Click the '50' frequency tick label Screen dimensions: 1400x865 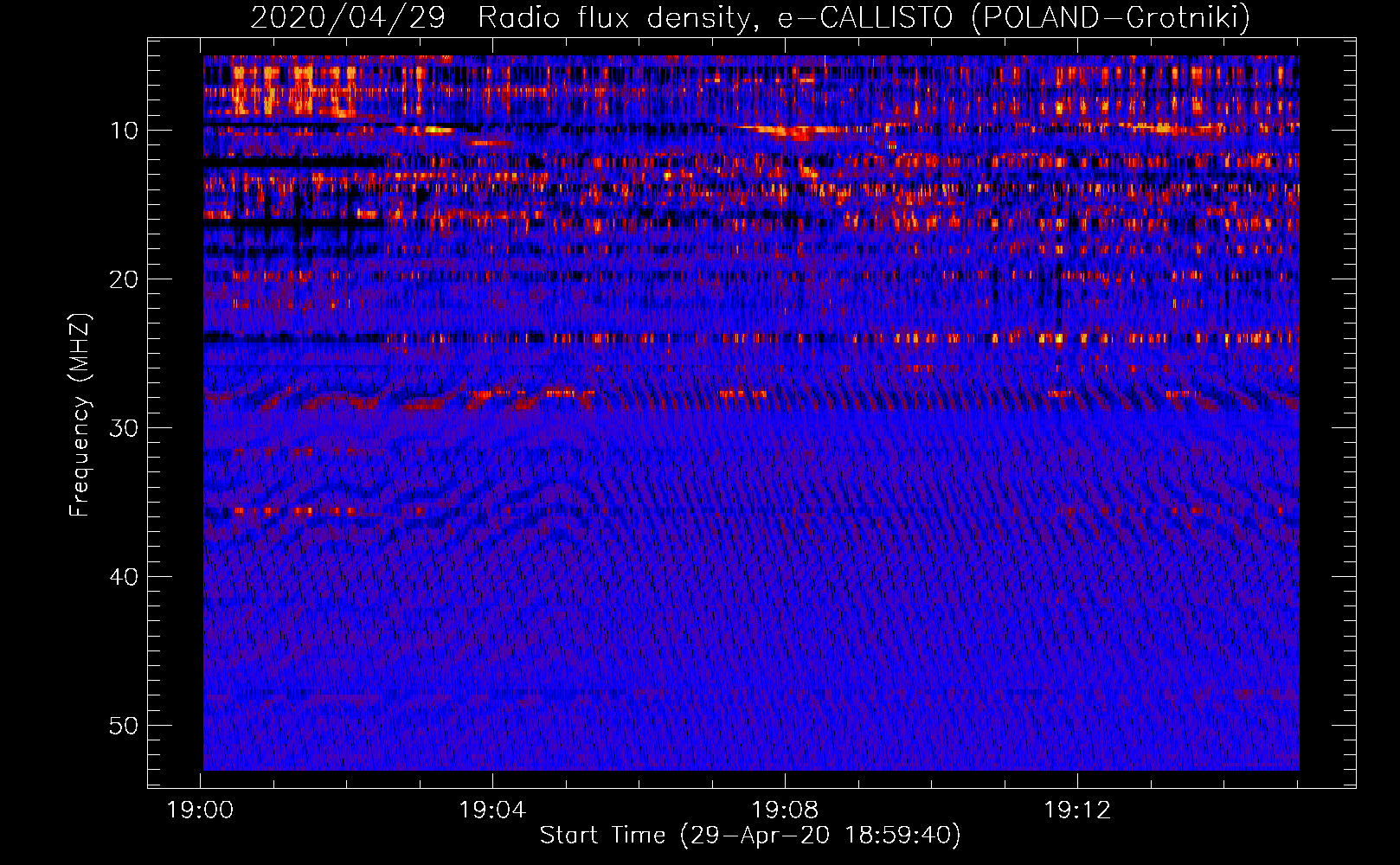[125, 726]
